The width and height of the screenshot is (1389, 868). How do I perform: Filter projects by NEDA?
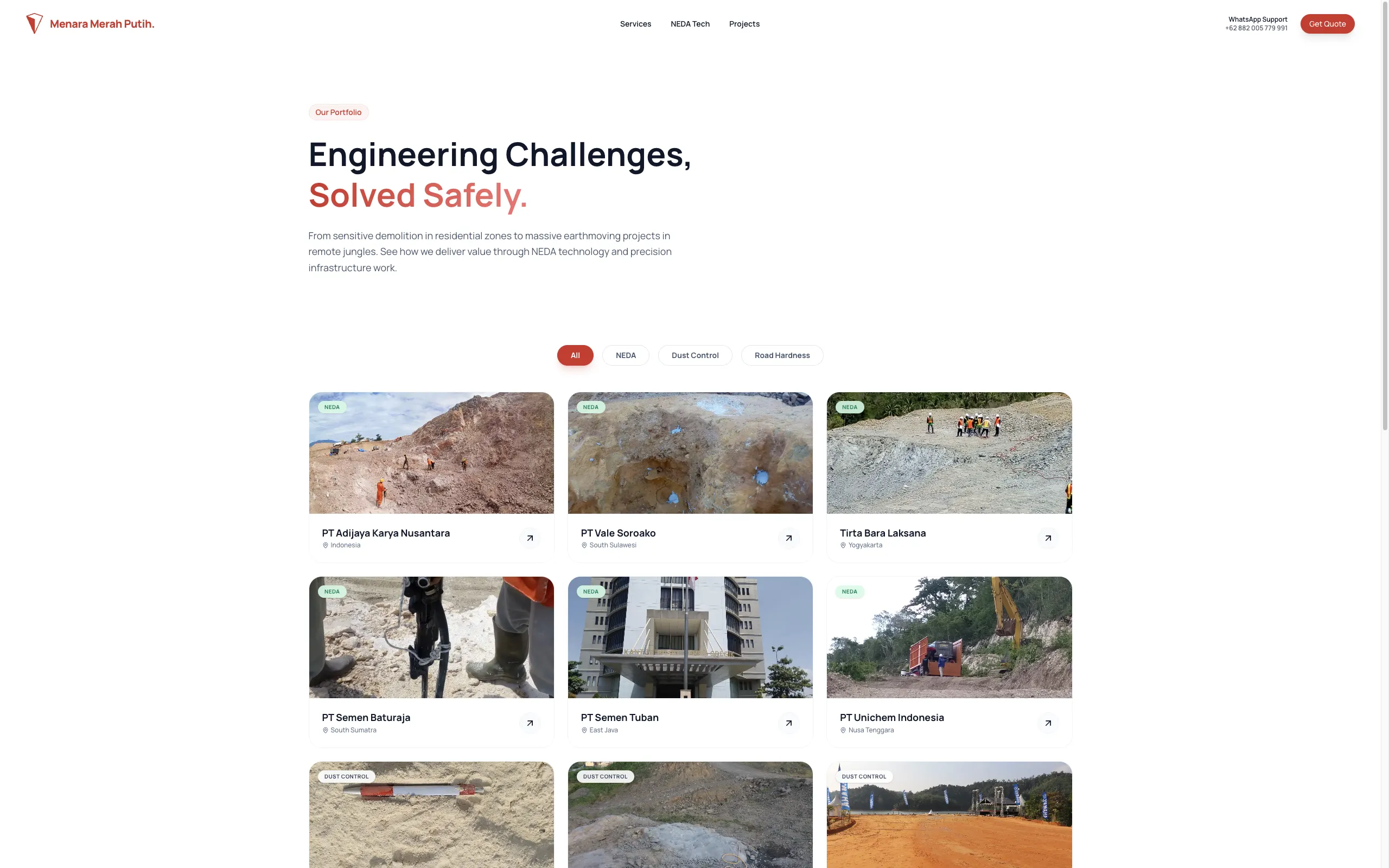tap(626, 355)
